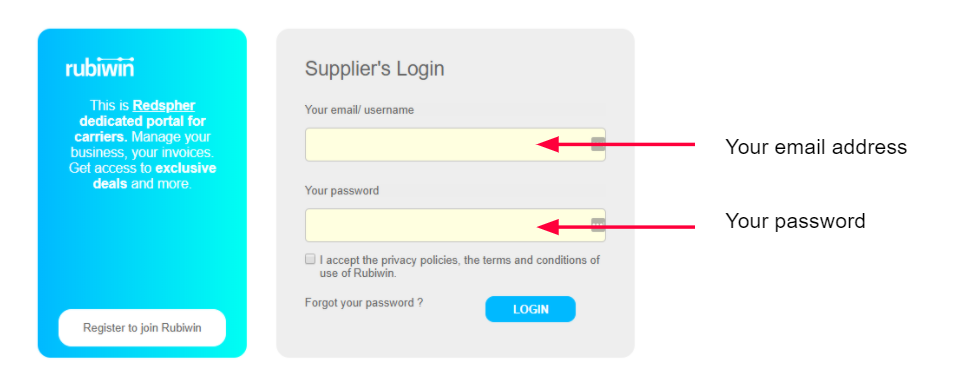Click Register to join Rubiwin
This screenshot has width=966, height=369.
click(142, 328)
